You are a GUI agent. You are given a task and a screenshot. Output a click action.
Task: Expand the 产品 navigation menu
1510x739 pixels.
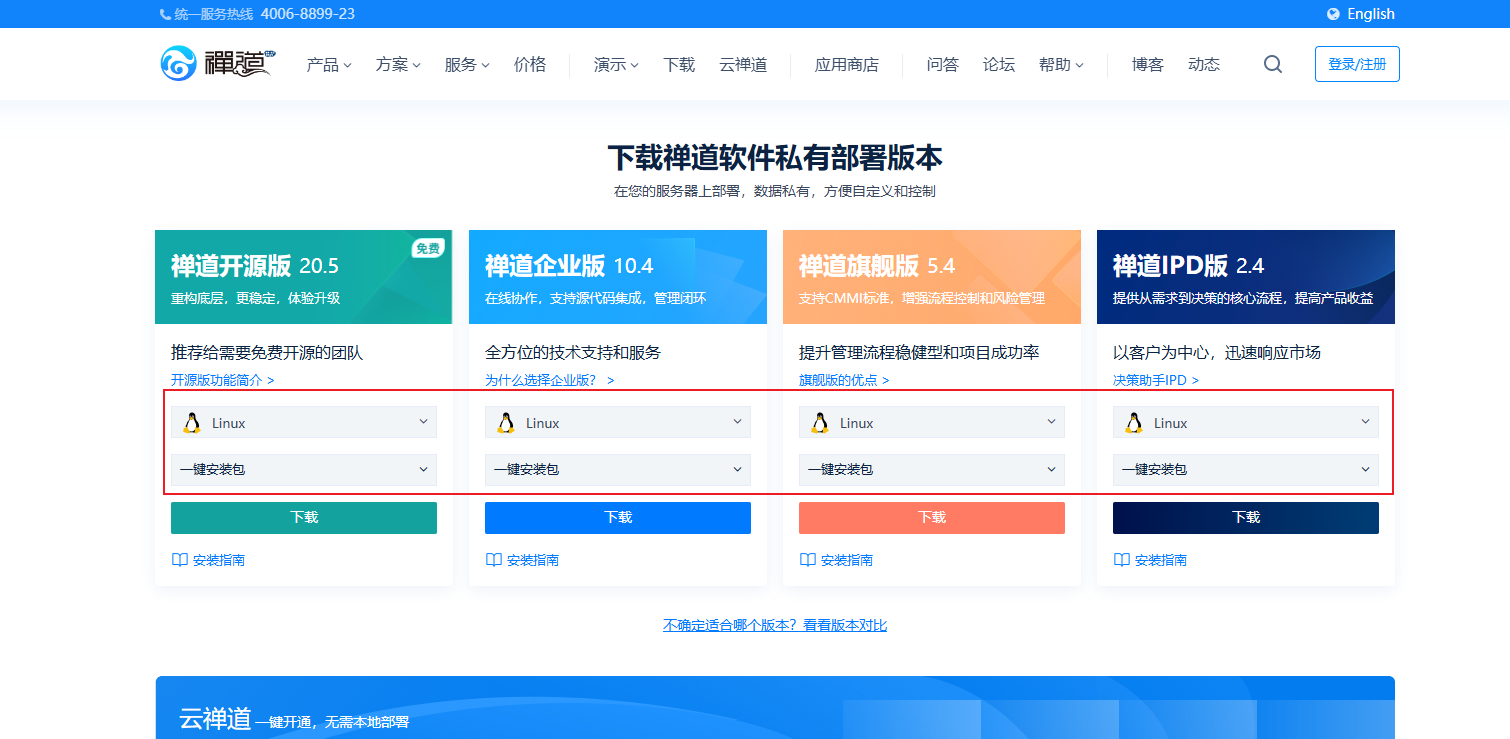coord(329,64)
